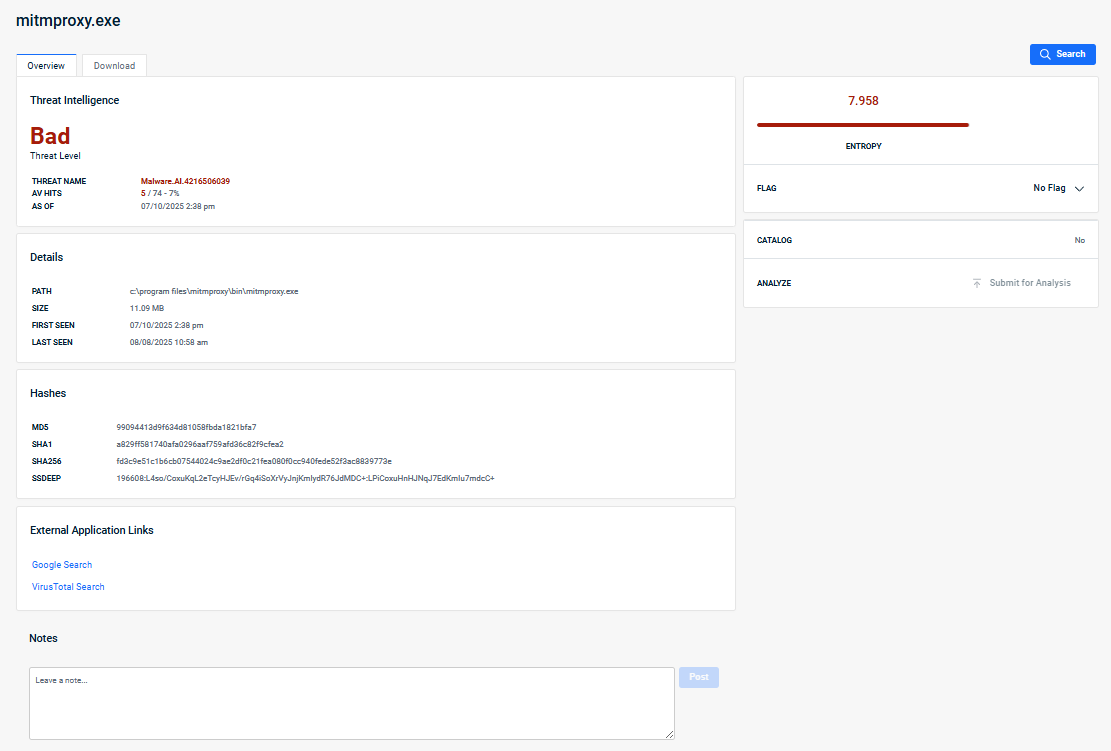Click the magnifier icon in Search button
This screenshot has width=1111, height=751.
tap(1044, 55)
